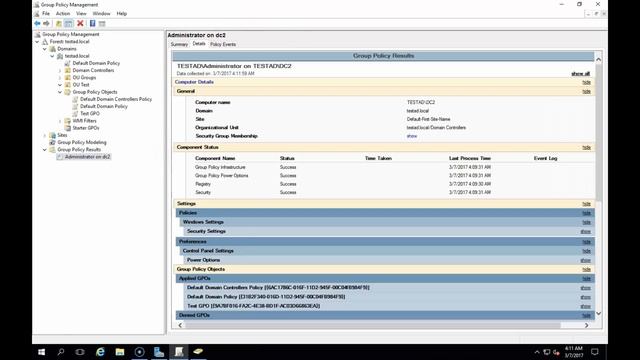The width and height of the screenshot is (640, 360).
Task: Click the Group Policy Objects container icon
Action: coord(68,92)
